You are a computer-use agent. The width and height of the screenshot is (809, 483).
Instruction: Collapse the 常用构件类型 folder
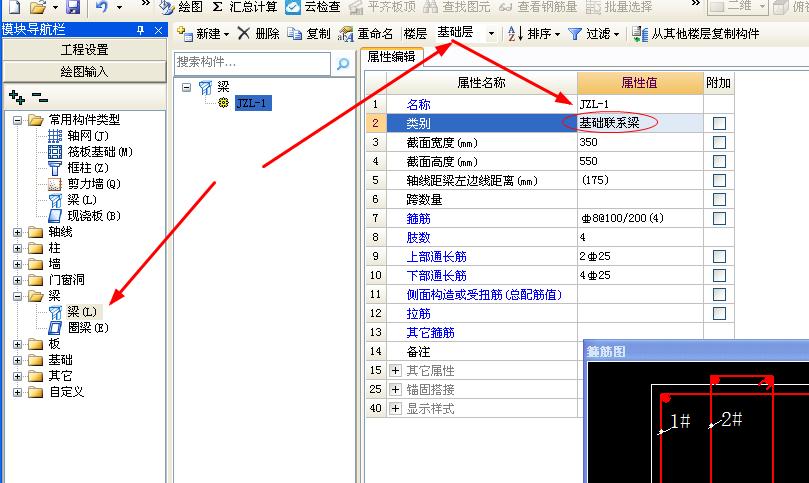18,120
